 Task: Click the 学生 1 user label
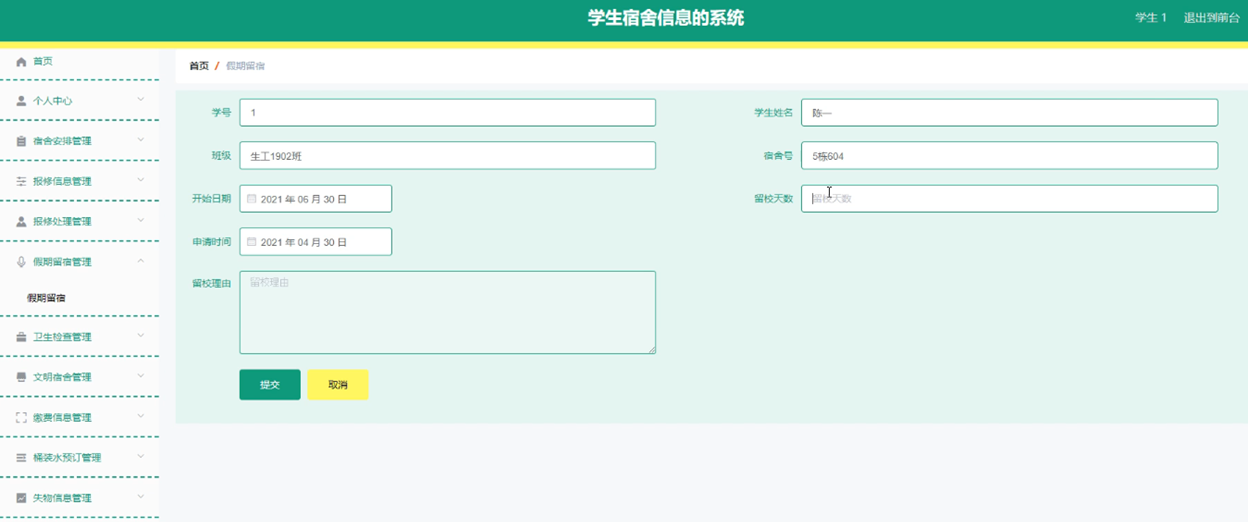[1151, 18]
